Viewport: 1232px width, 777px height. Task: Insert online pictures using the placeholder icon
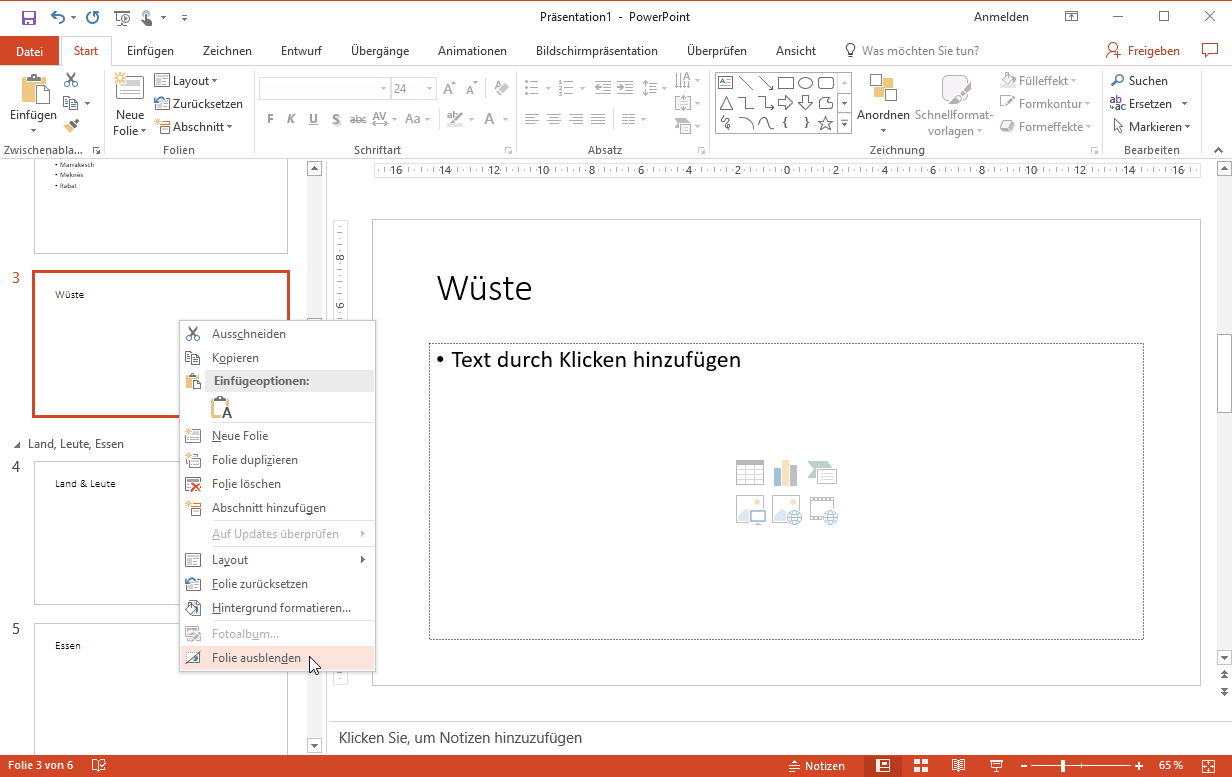tap(787, 510)
